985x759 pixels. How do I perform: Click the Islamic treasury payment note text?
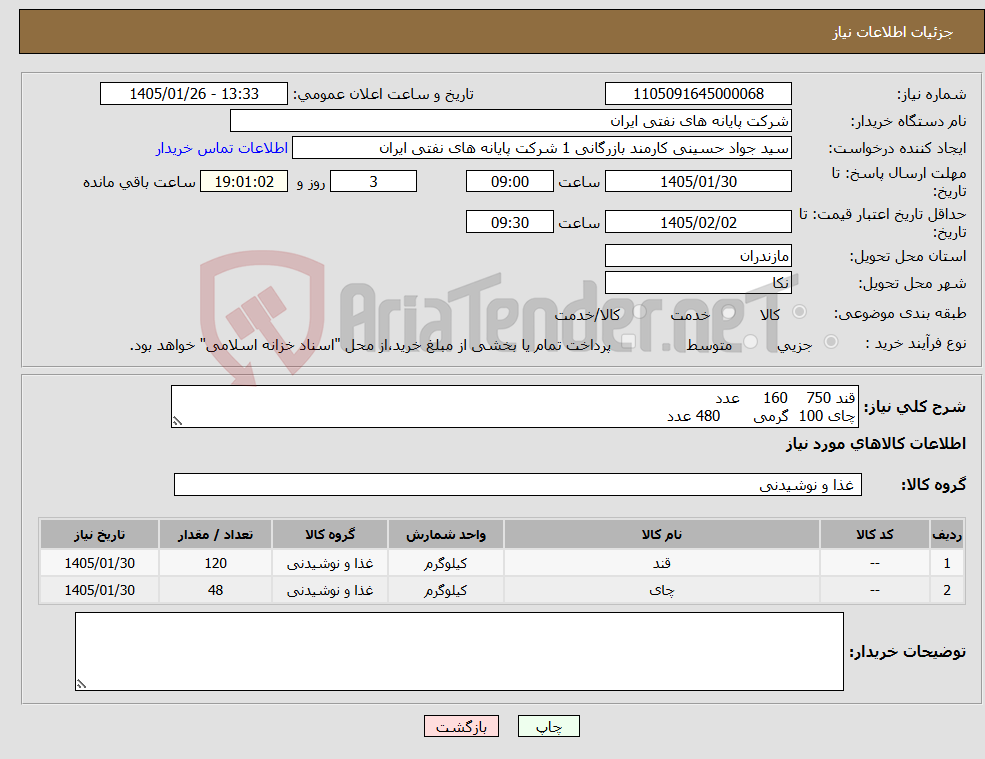(370, 345)
